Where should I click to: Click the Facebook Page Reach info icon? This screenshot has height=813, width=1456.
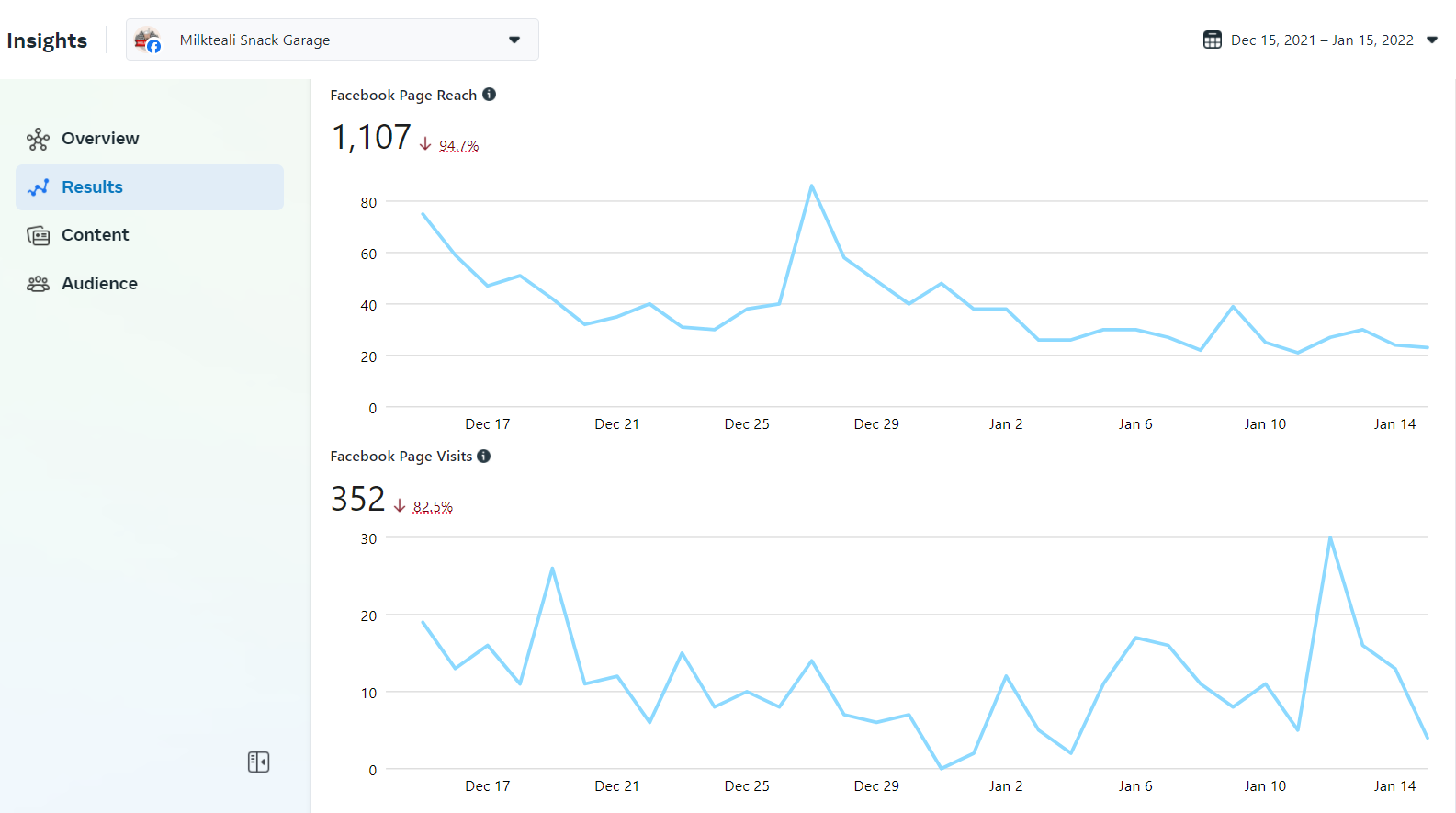[x=490, y=94]
